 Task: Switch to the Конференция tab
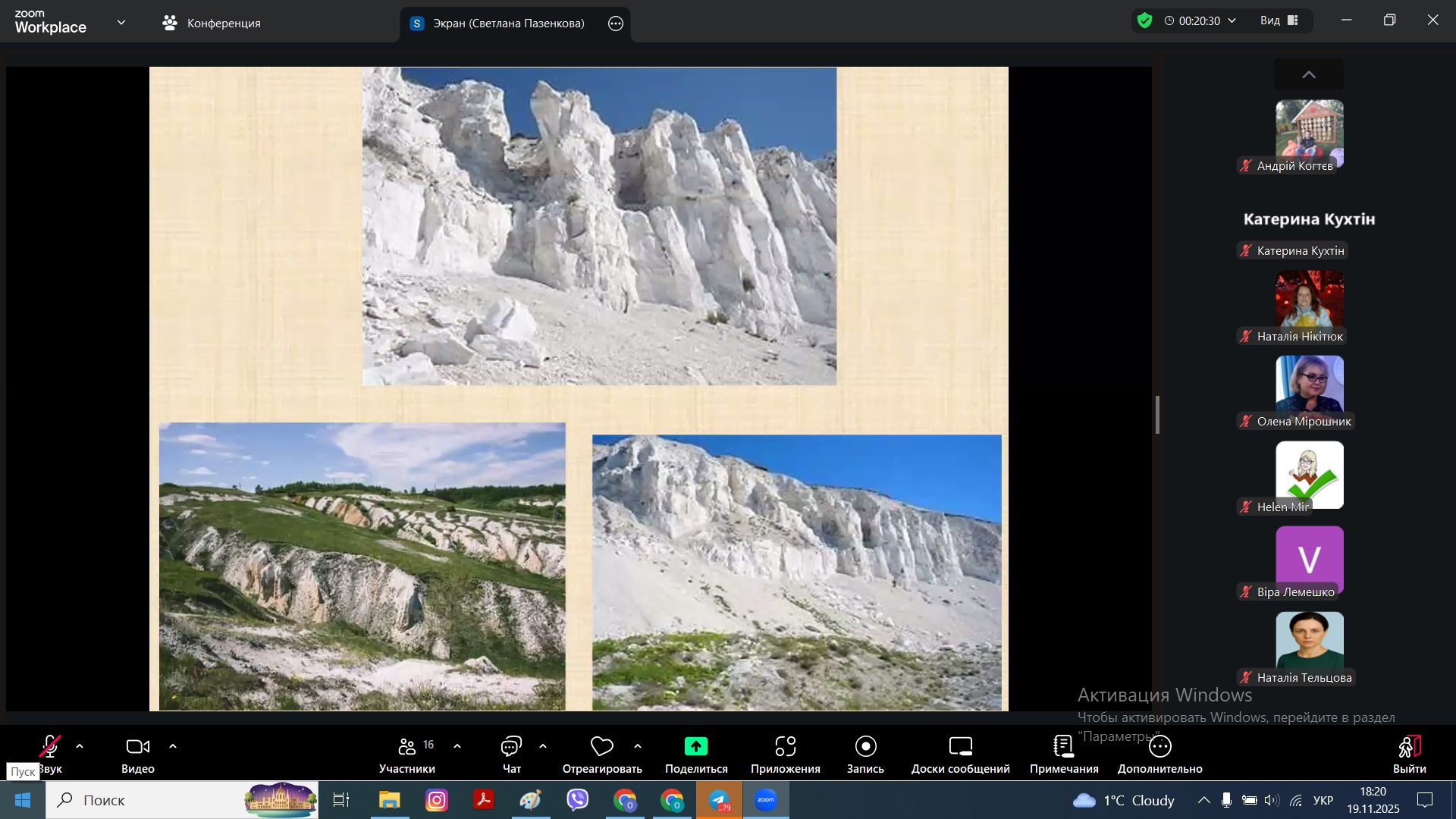[212, 24]
